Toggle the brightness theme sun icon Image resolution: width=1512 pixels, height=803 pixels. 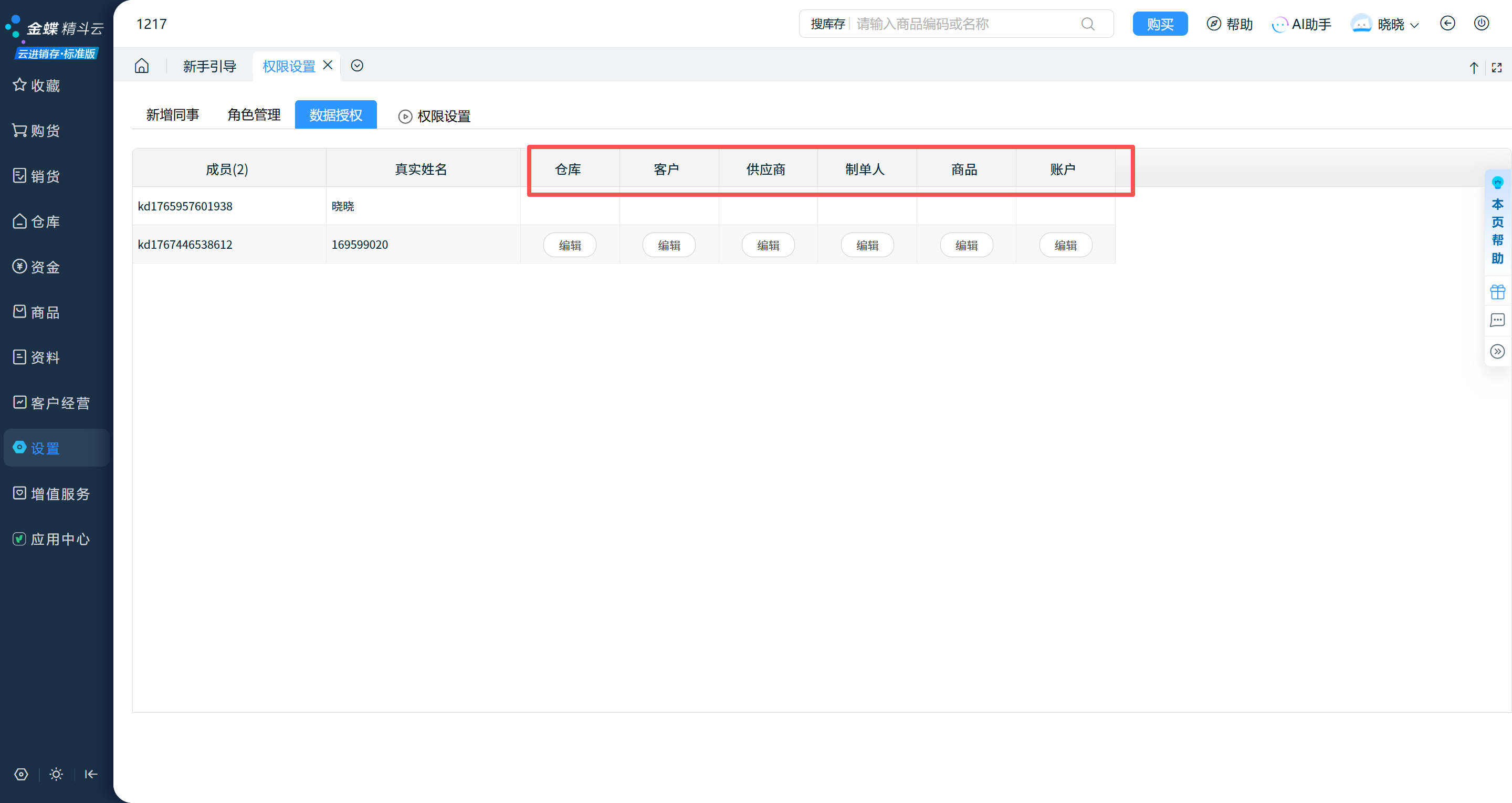56,774
